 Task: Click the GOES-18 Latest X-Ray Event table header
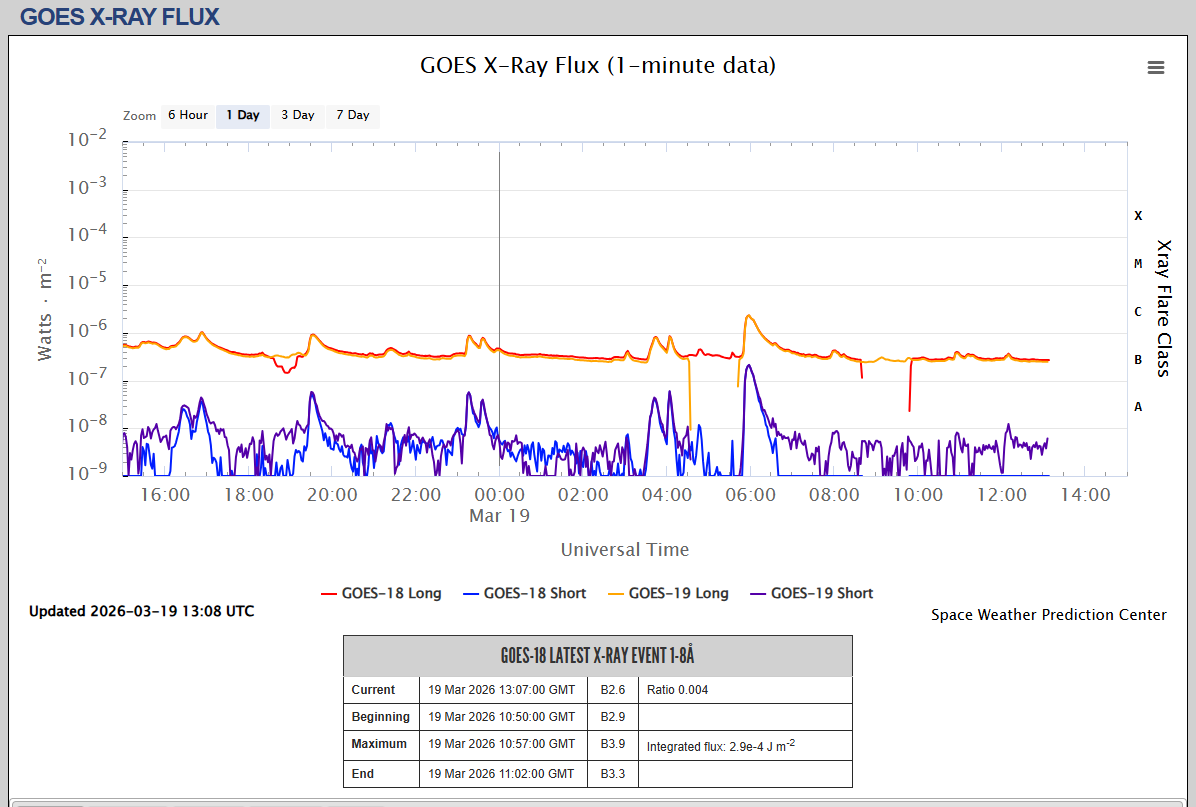click(597, 656)
